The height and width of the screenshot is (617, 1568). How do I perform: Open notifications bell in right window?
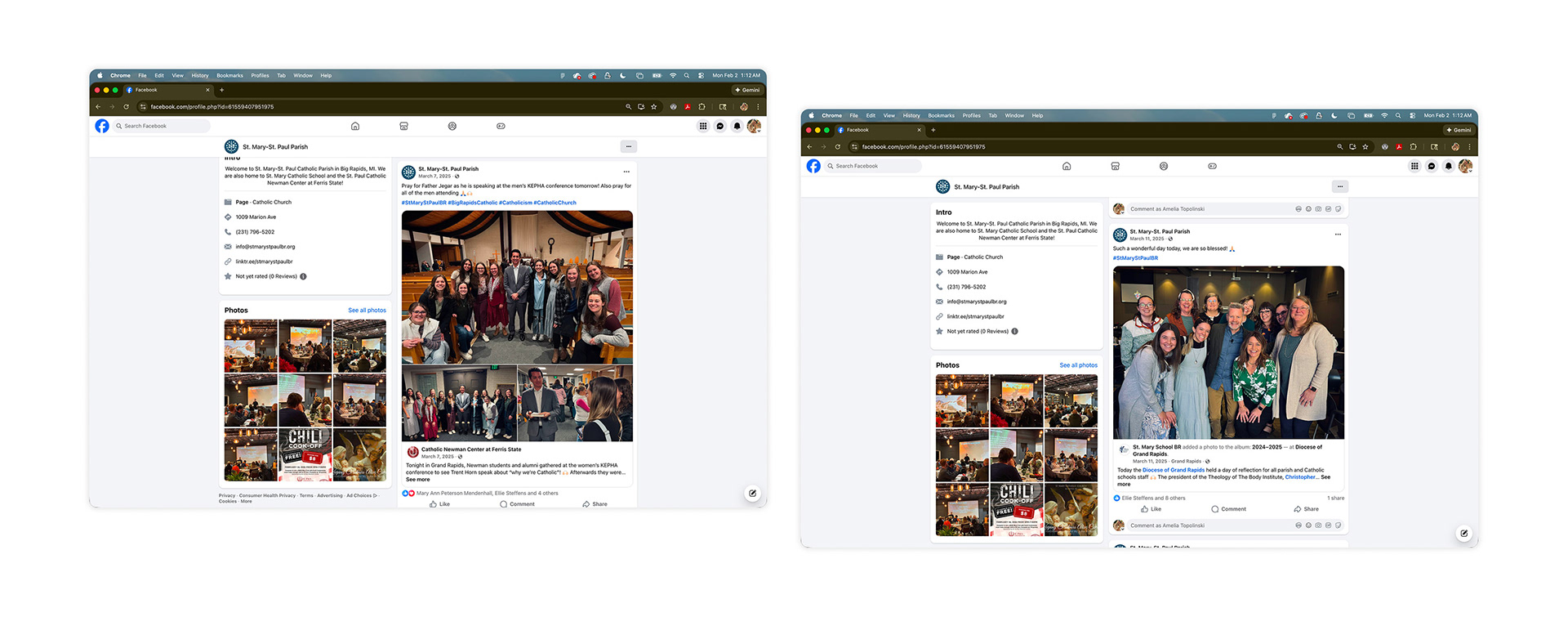[1449, 166]
